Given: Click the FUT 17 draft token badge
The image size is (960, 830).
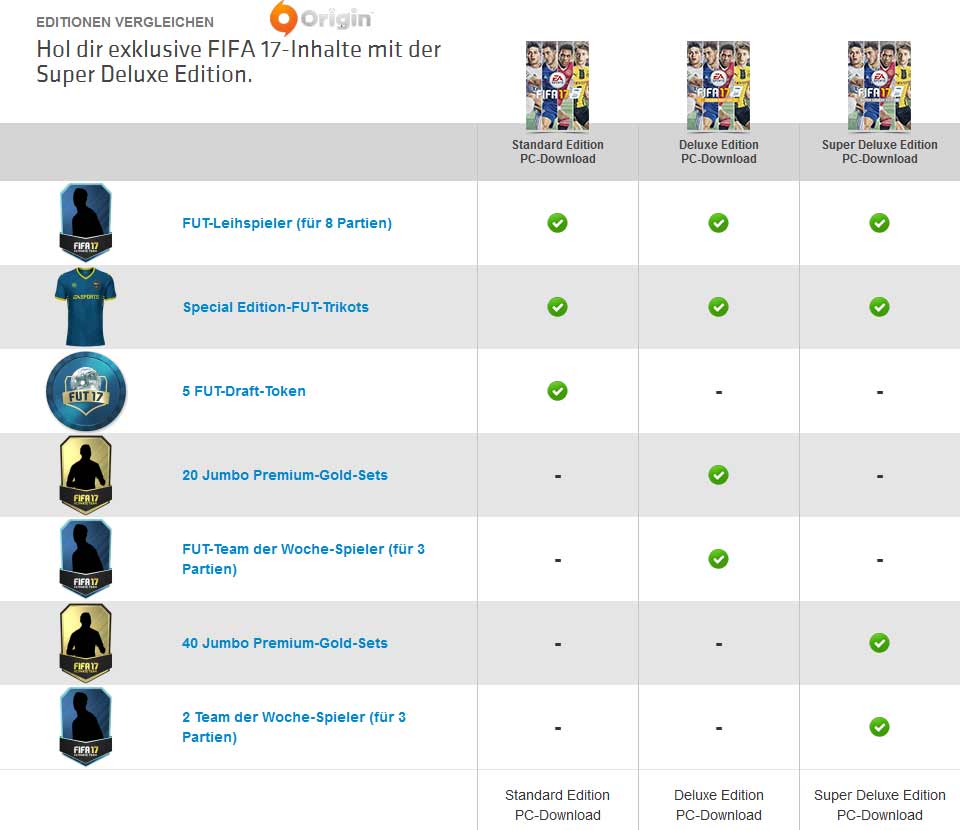Looking at the screenshot, I should pos(86,391).
